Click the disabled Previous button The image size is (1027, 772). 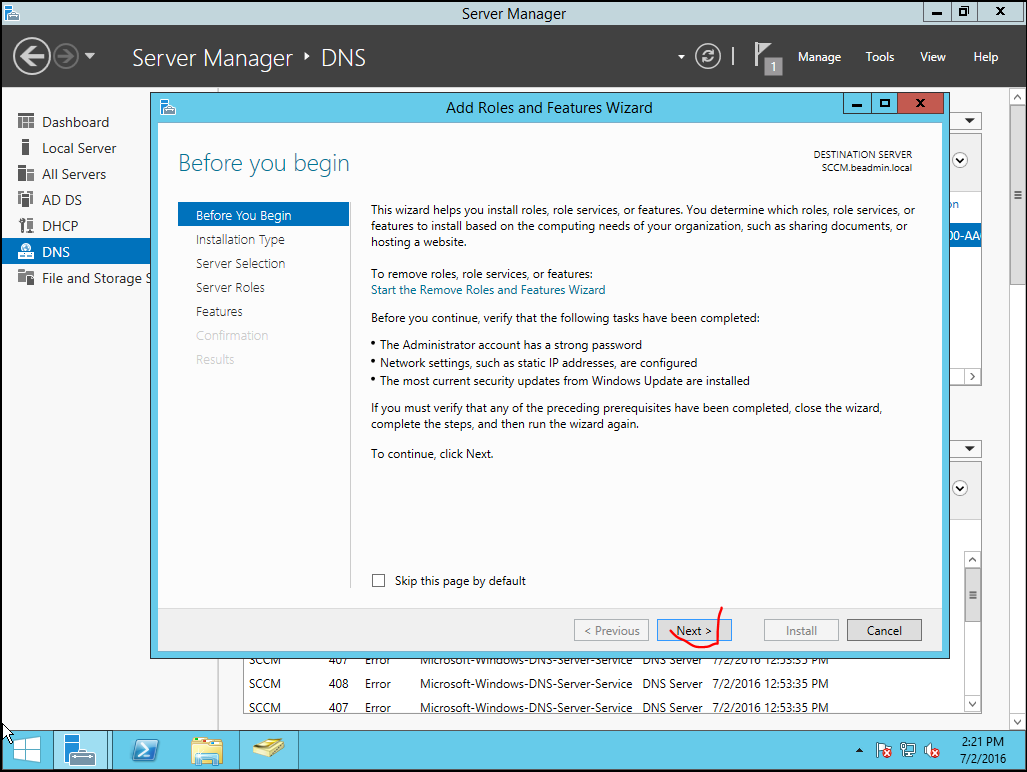[x=611, y=631]
